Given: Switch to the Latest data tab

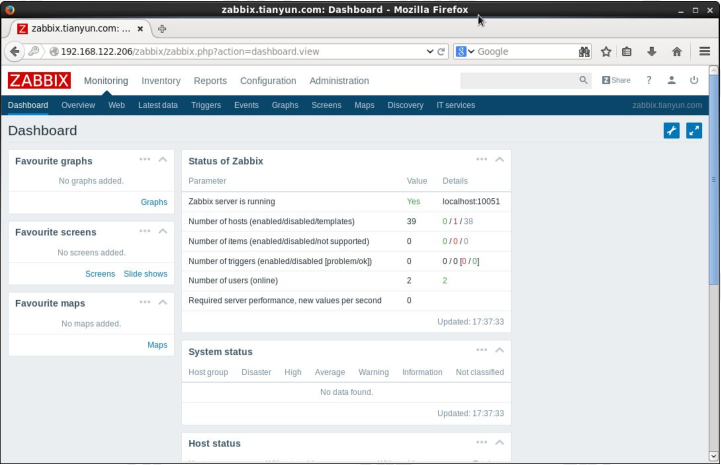Looking at the screenshot, I should (x=158, y=105).
